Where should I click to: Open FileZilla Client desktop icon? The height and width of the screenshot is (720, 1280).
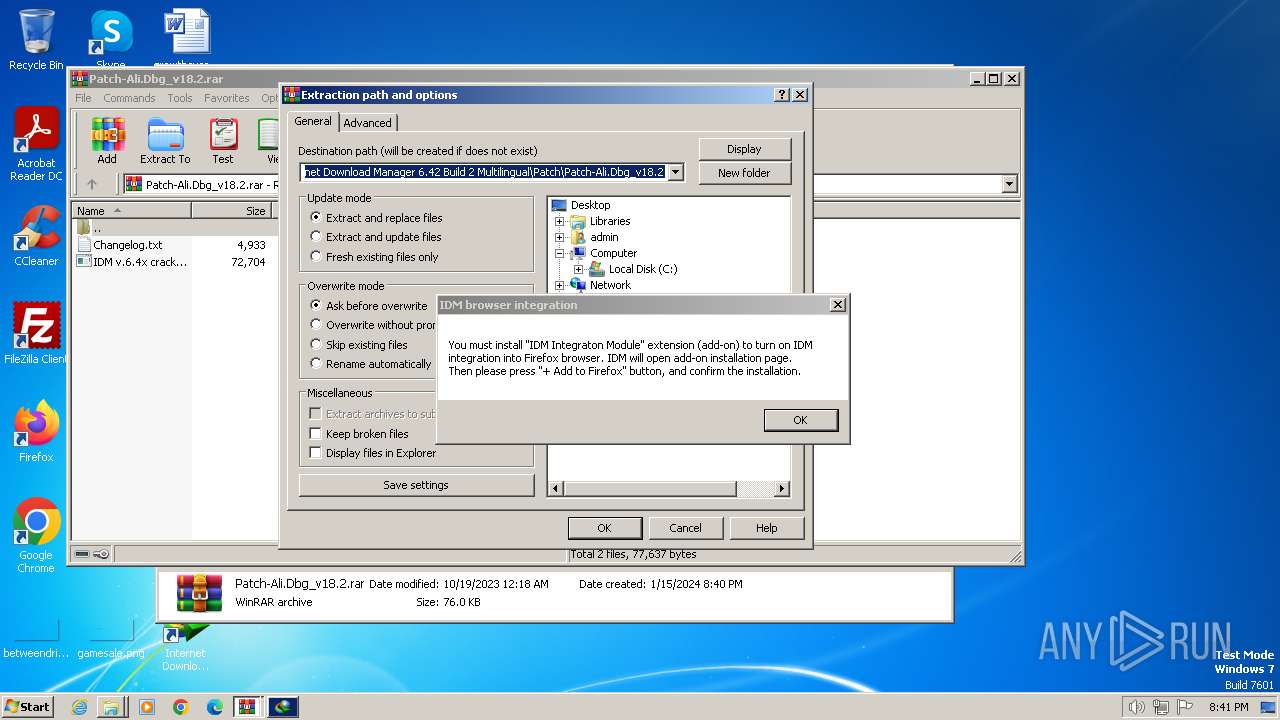pyautogui.click(x=36, y=334)
